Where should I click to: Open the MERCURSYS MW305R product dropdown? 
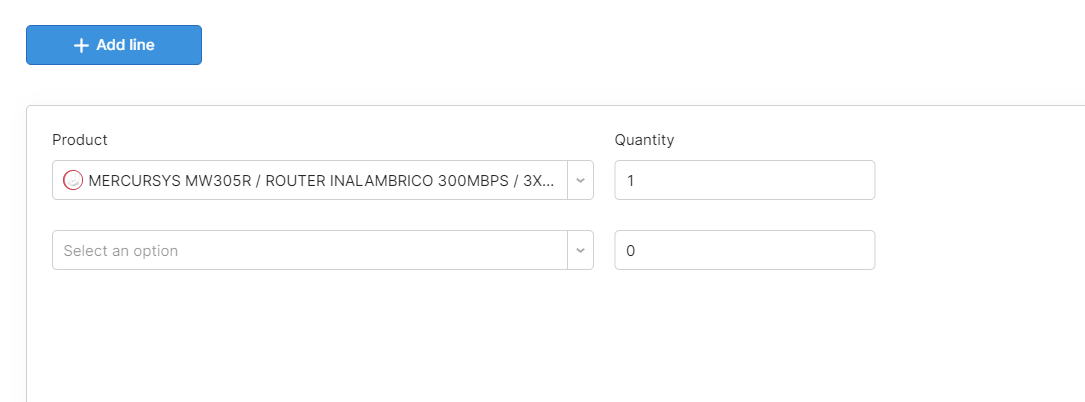click(x=322, y=181)
